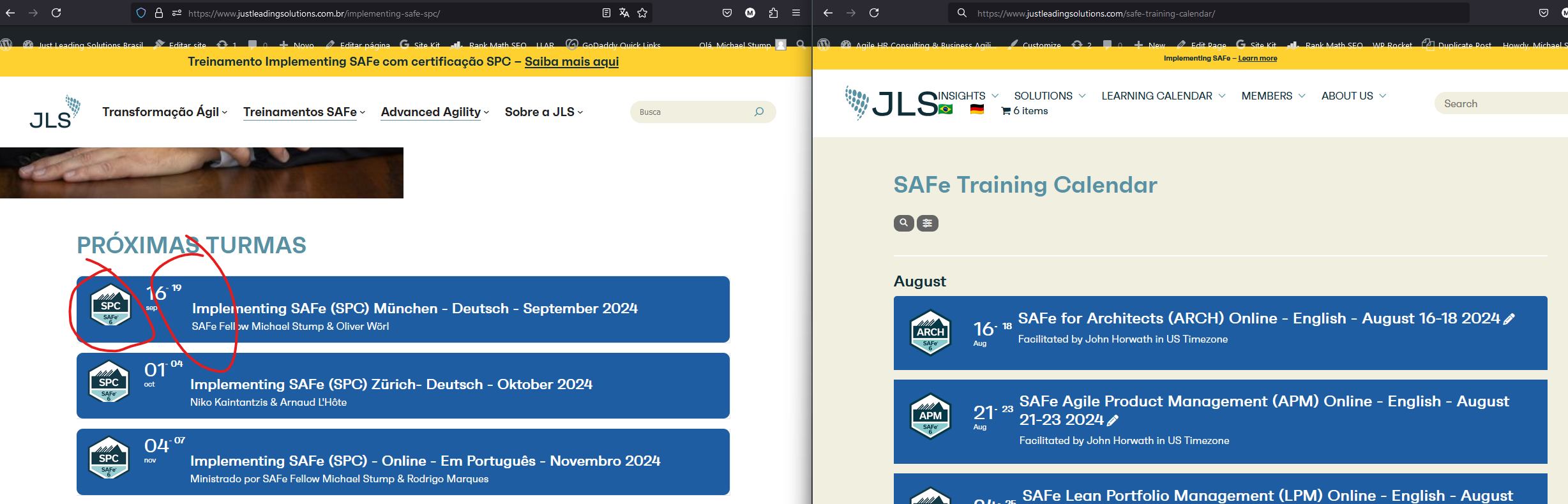1568x504 pixels.
Task: Click the Pocket icon in right browser toolbar
Action: pos(1544,13)
